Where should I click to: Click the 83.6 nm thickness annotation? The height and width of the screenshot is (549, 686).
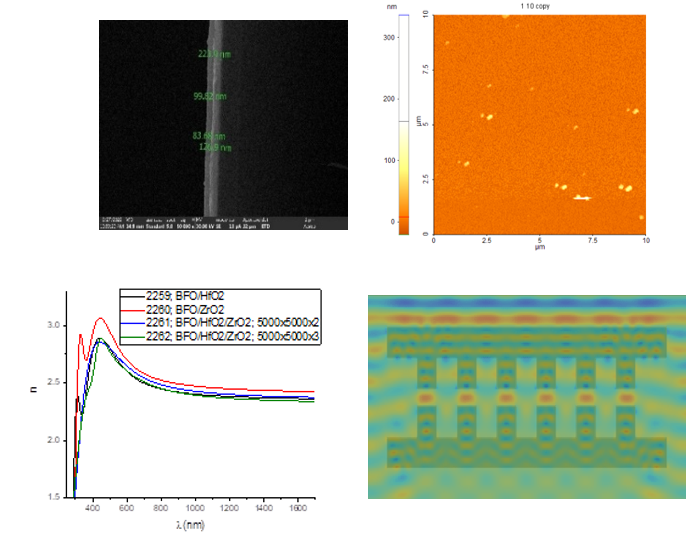208,135
